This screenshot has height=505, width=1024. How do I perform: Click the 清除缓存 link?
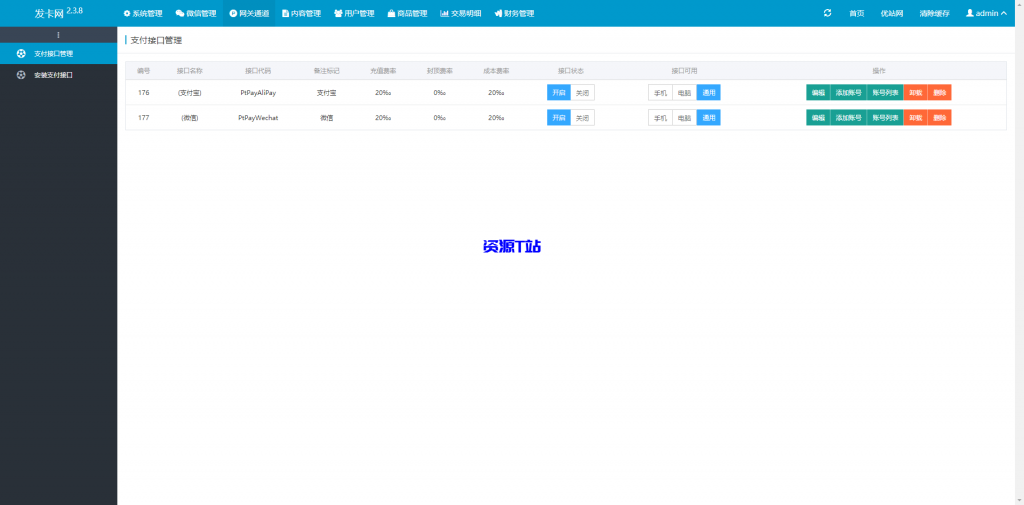point(934,14)
